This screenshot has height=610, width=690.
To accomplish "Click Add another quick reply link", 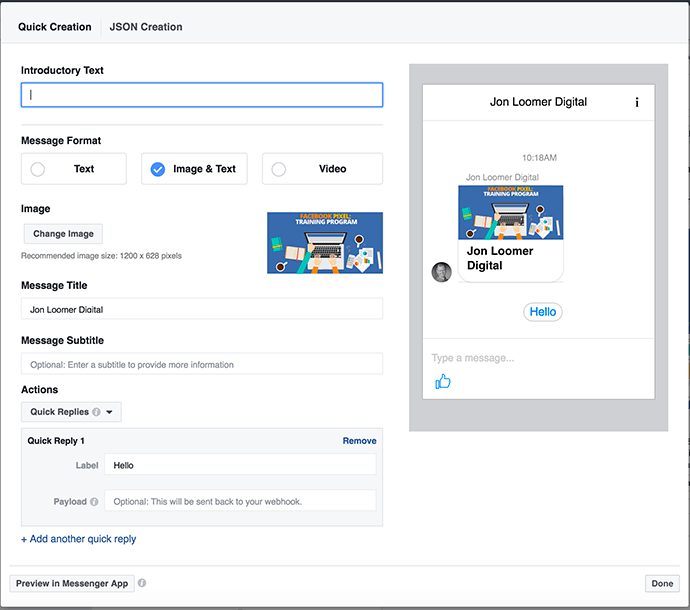I will click(79, 539).
